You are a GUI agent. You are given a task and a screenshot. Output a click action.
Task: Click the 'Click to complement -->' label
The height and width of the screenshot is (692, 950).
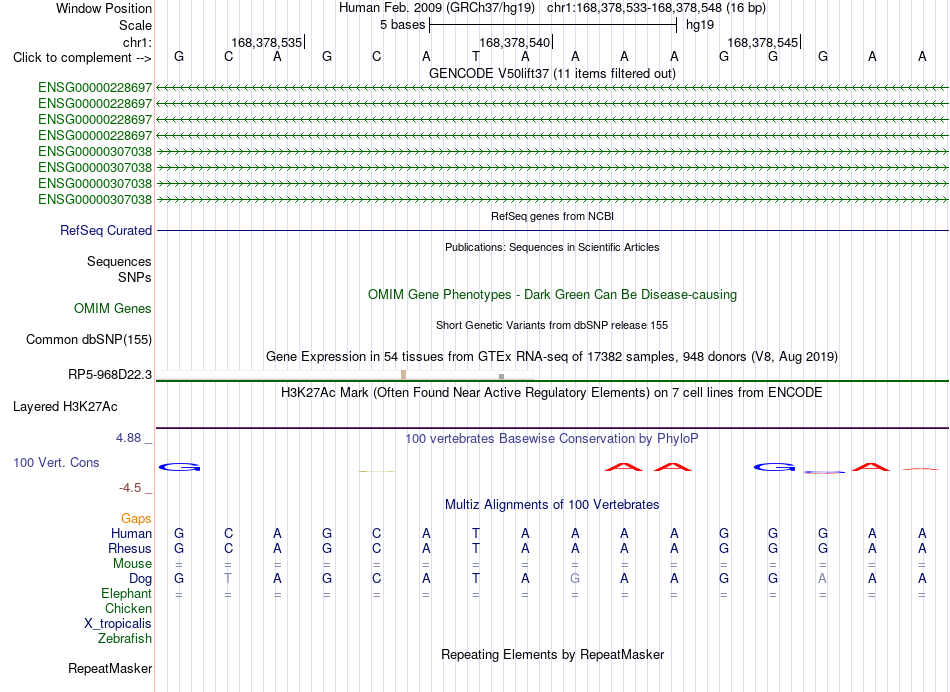tap(82, 58)
